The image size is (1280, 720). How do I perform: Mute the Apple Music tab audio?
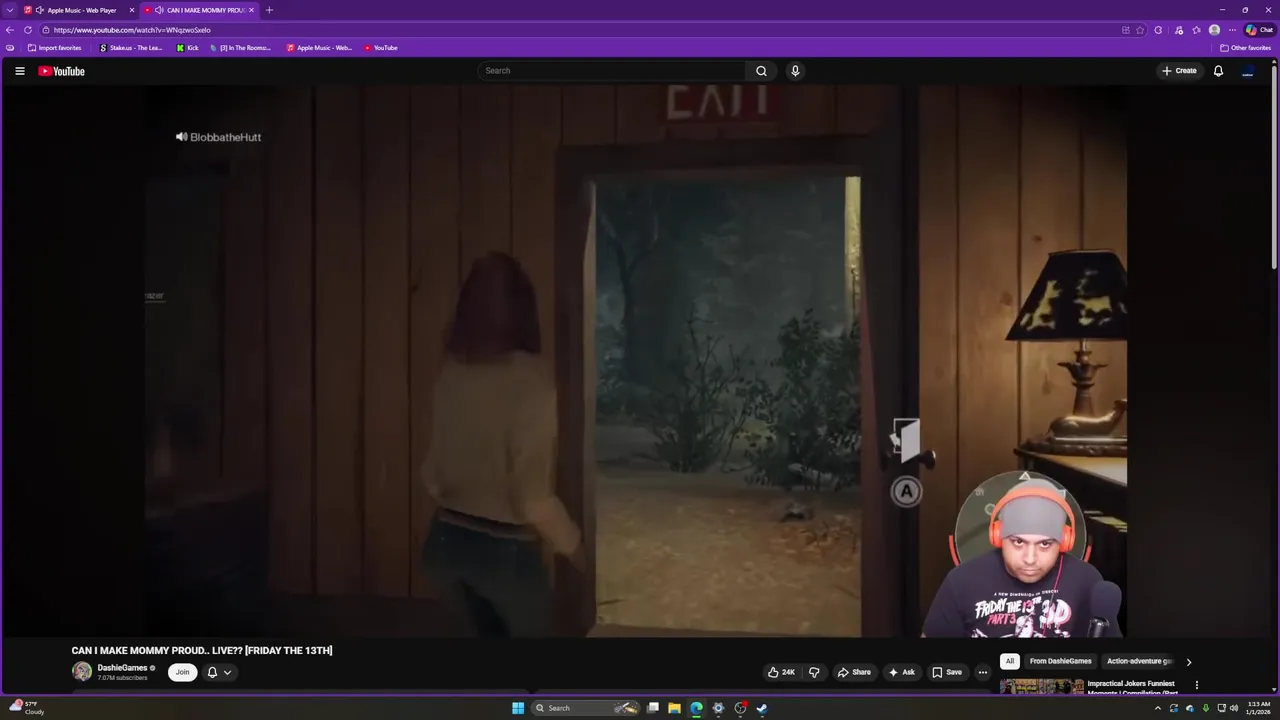39,10
